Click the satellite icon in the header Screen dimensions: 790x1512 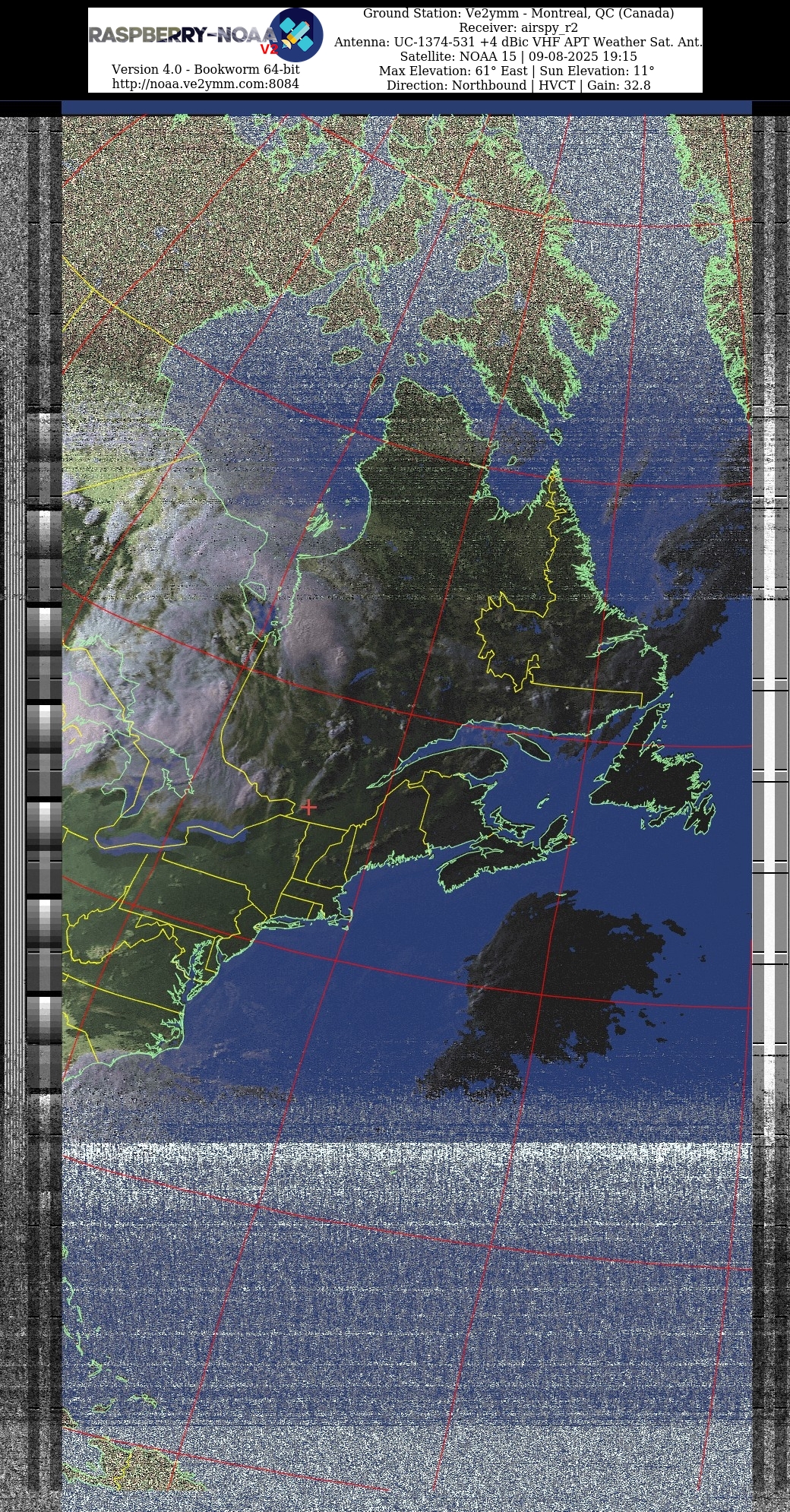pyautogui.click(x=297, y=34)
